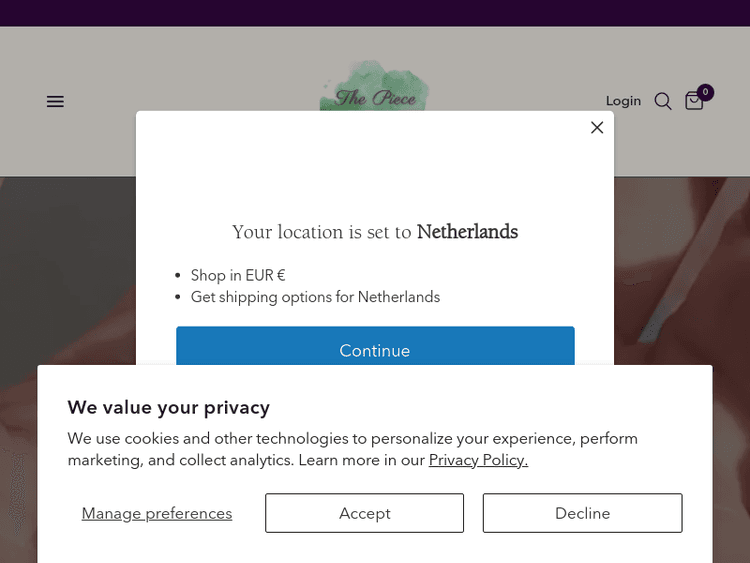Decline the cookie consent
The image size is (750, 563).
[x=582, y=513]
